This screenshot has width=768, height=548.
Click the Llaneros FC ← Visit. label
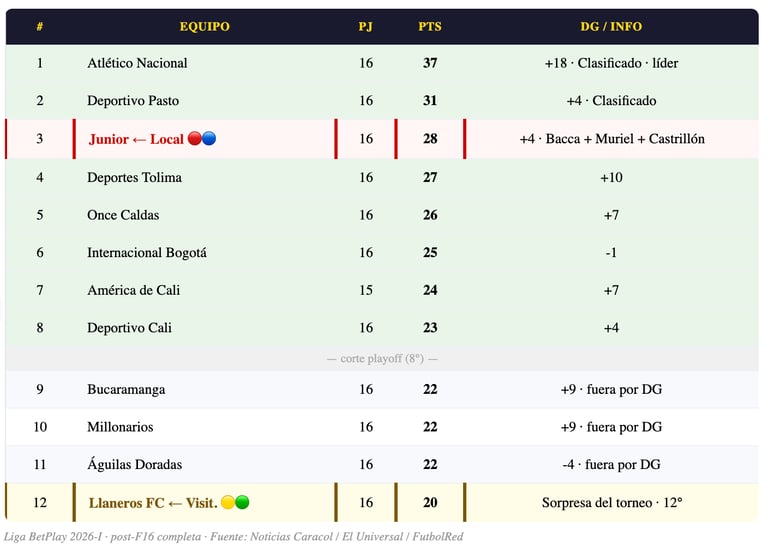click(152, 502)
